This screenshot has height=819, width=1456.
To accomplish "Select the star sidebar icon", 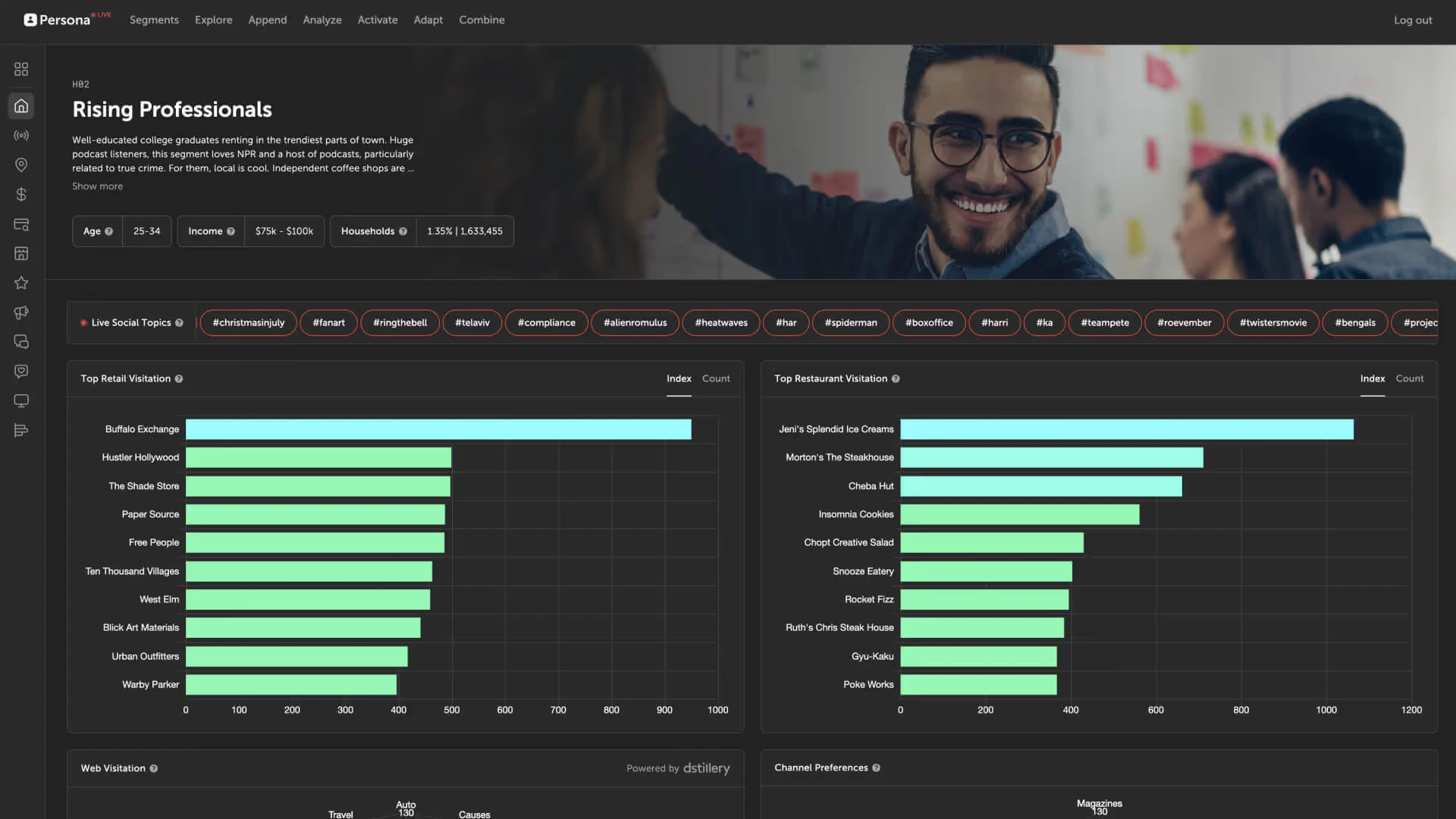I will tap(21, 283).
